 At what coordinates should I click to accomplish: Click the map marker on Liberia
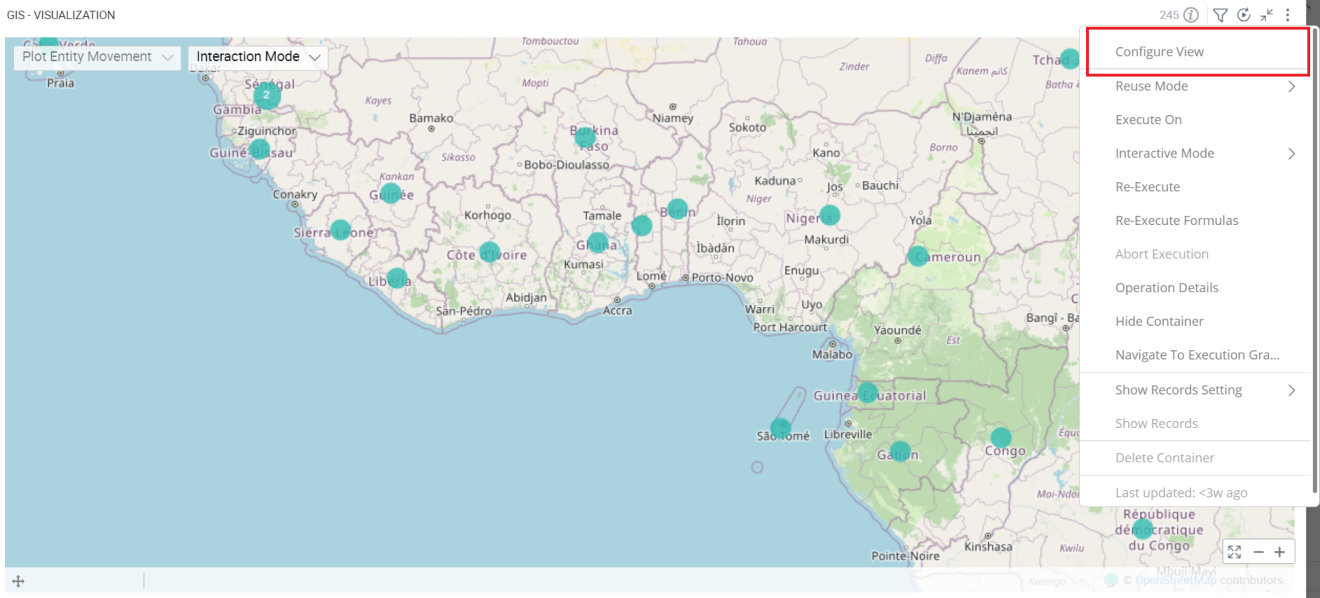click(397, 278)
